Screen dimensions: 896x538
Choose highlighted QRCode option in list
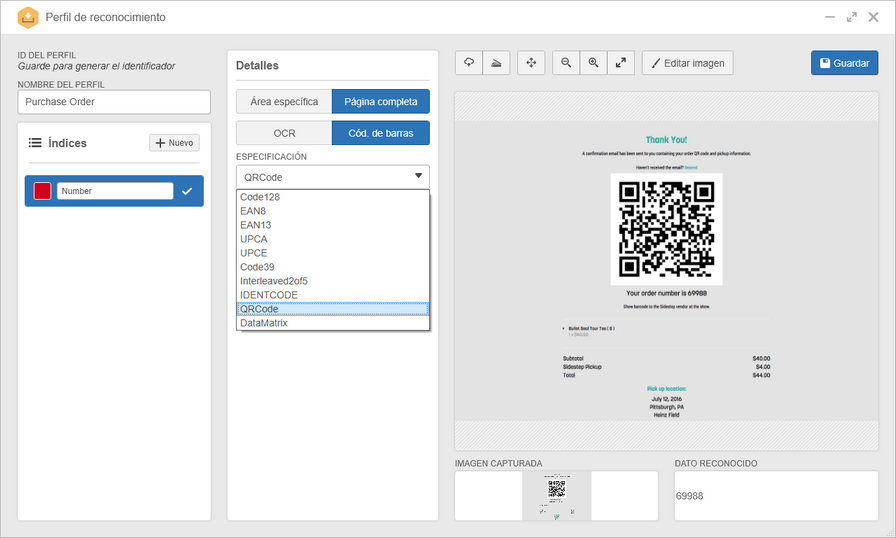(x=333, y=309)
